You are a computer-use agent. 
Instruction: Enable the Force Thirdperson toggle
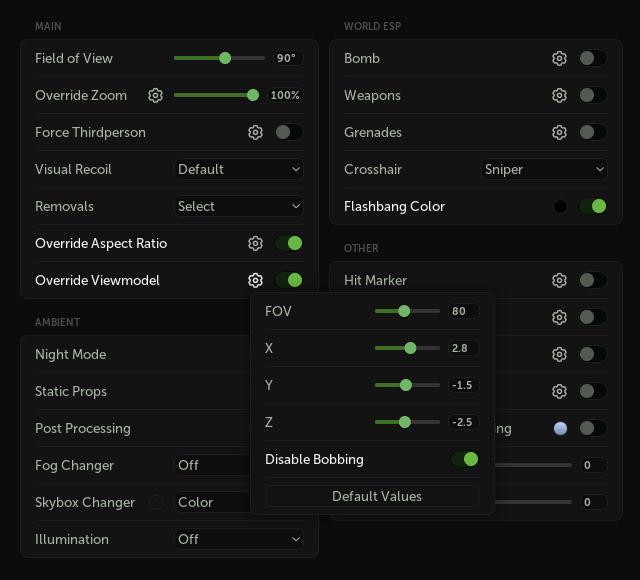(289, 133)
